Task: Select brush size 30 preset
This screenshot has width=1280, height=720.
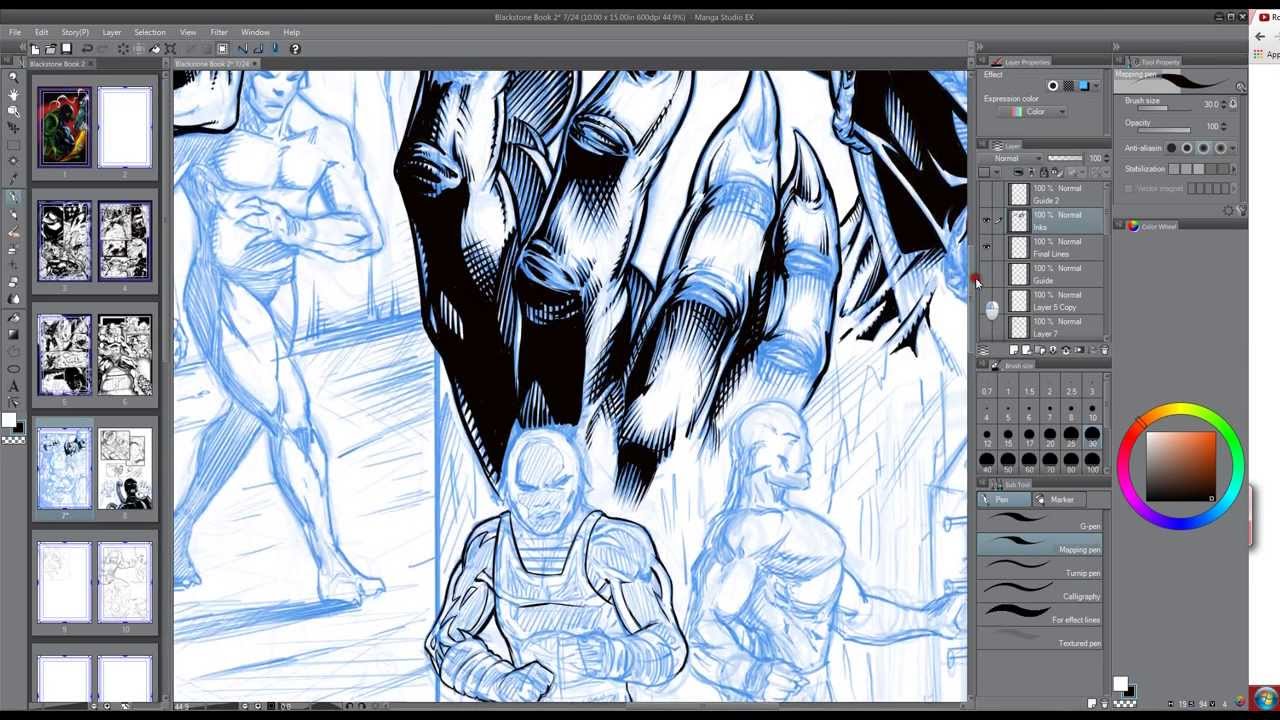Action: tap(1092, 437)
